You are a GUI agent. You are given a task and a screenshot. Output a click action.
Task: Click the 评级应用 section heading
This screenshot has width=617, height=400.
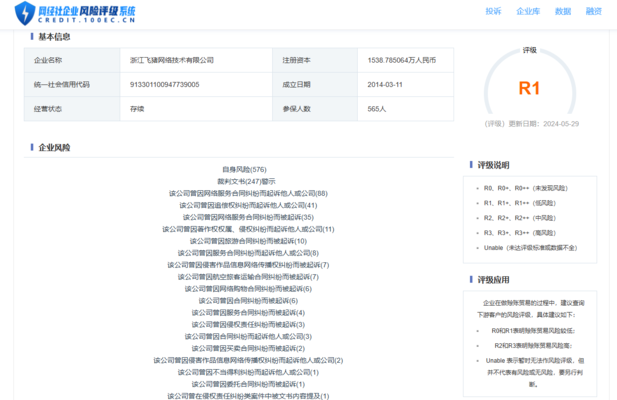click(x=492, y=280)
